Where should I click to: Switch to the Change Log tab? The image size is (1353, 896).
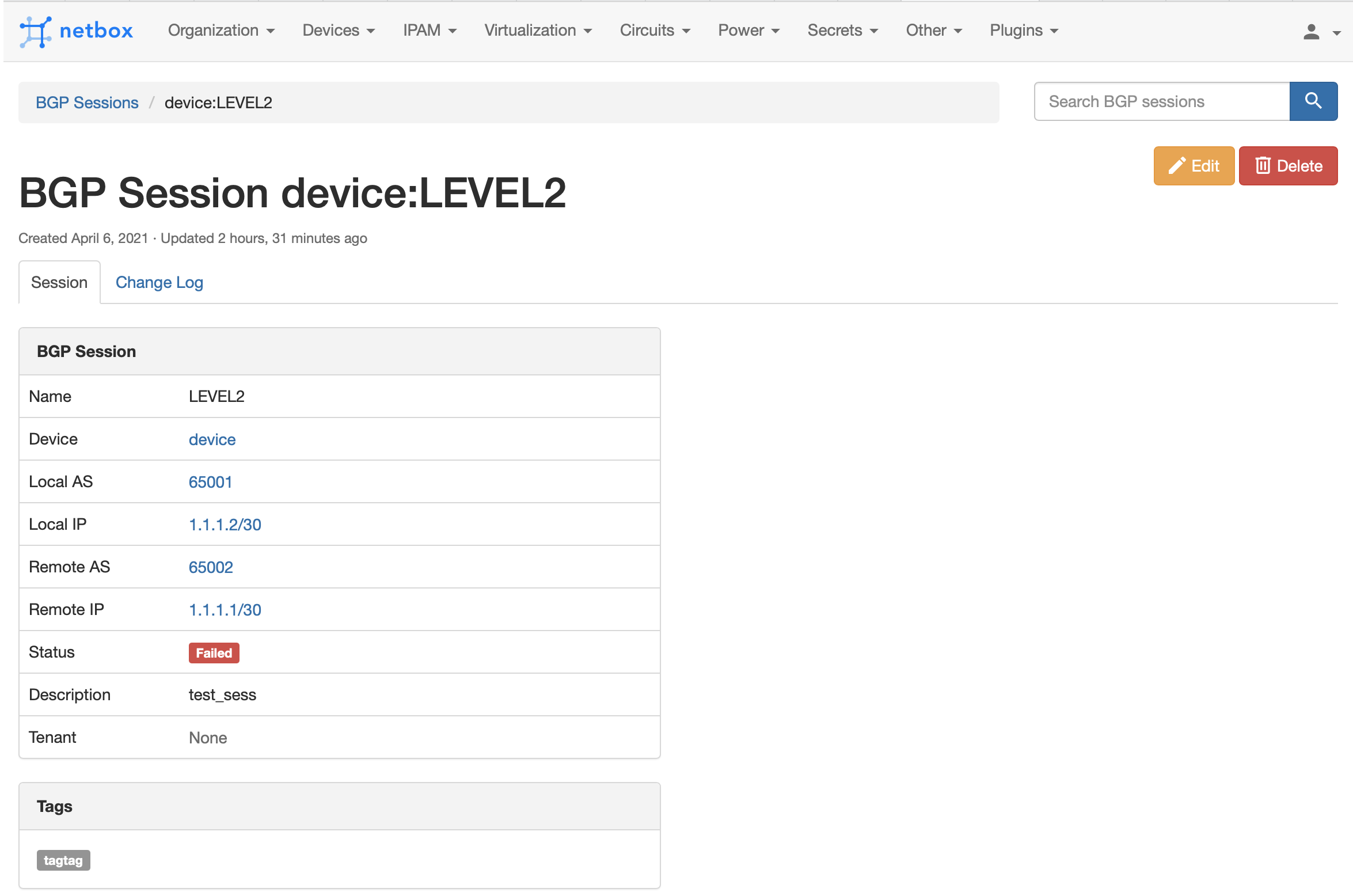point(159,281)
